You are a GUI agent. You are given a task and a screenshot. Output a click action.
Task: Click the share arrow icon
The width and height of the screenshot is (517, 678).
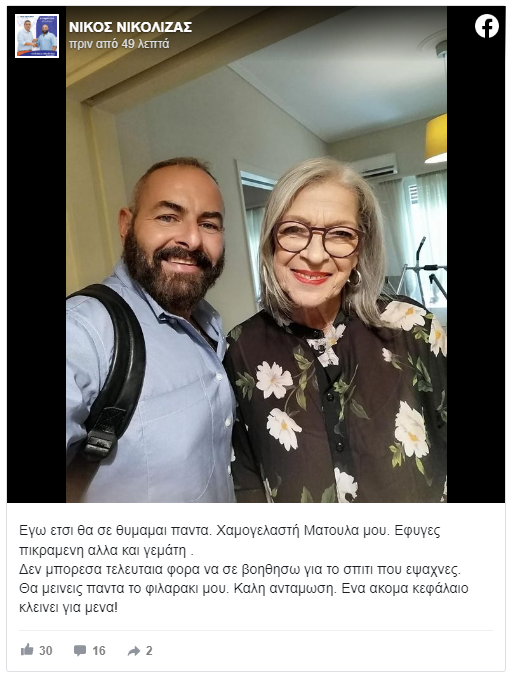click(134, 651)
